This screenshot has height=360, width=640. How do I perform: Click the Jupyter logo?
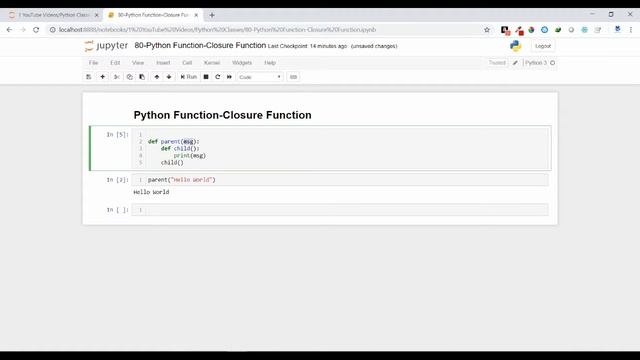106,46
